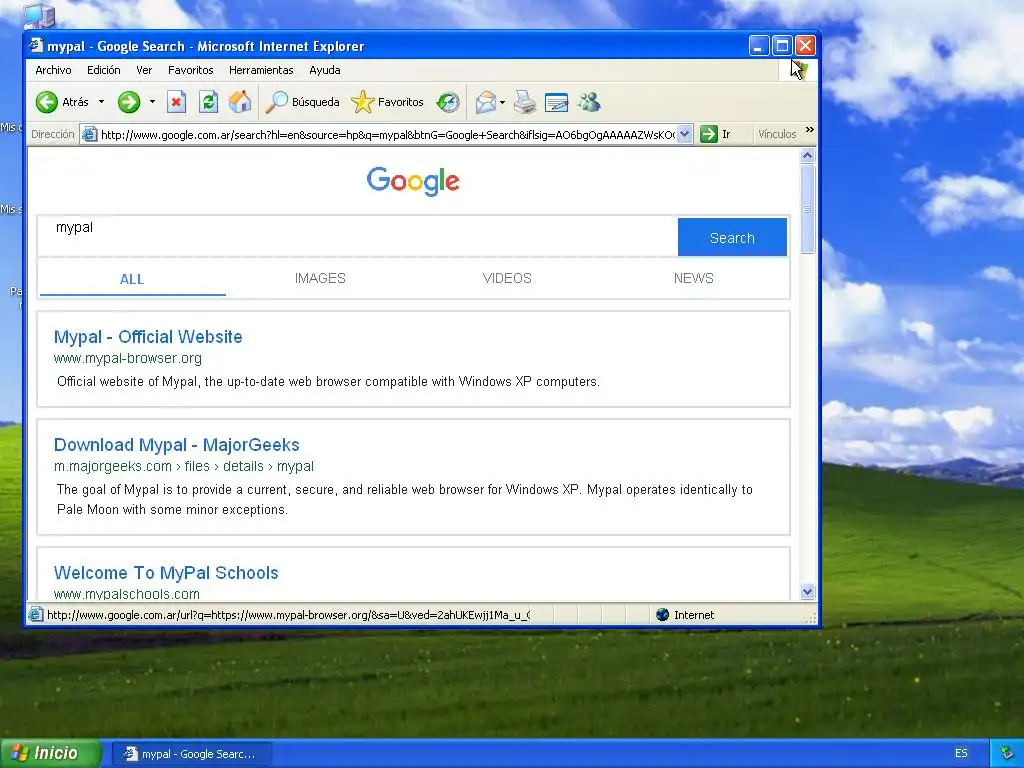Click the Edit page icon
Viewport: 1024px width, 768px height.
(556, 102)
